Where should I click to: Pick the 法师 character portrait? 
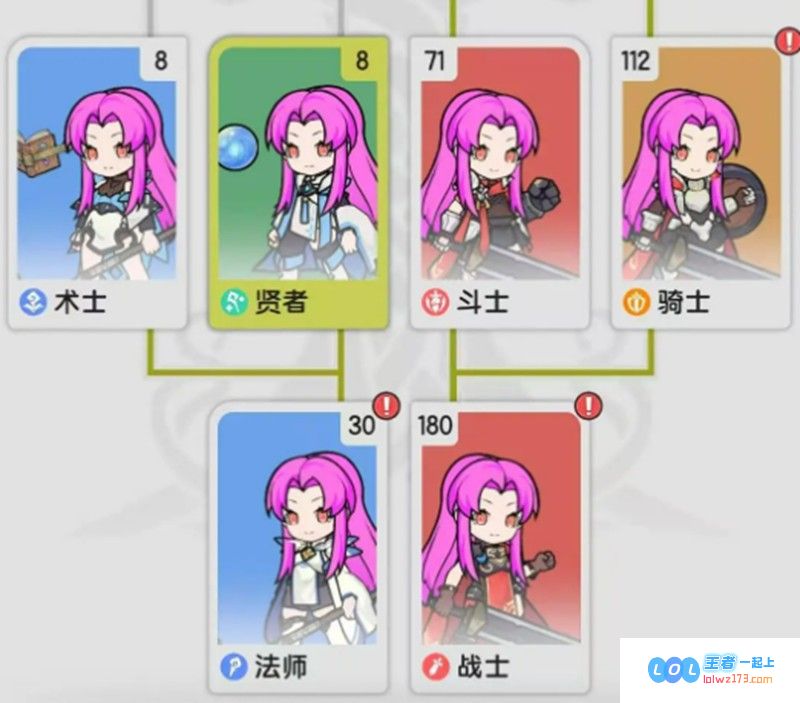[x=298, y=528]
